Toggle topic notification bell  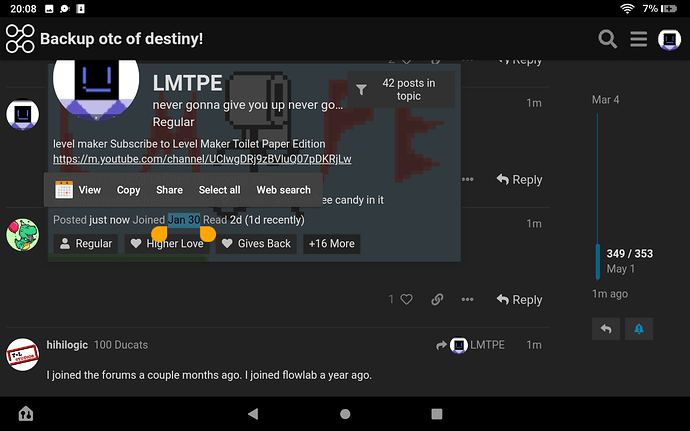(639, 329)
